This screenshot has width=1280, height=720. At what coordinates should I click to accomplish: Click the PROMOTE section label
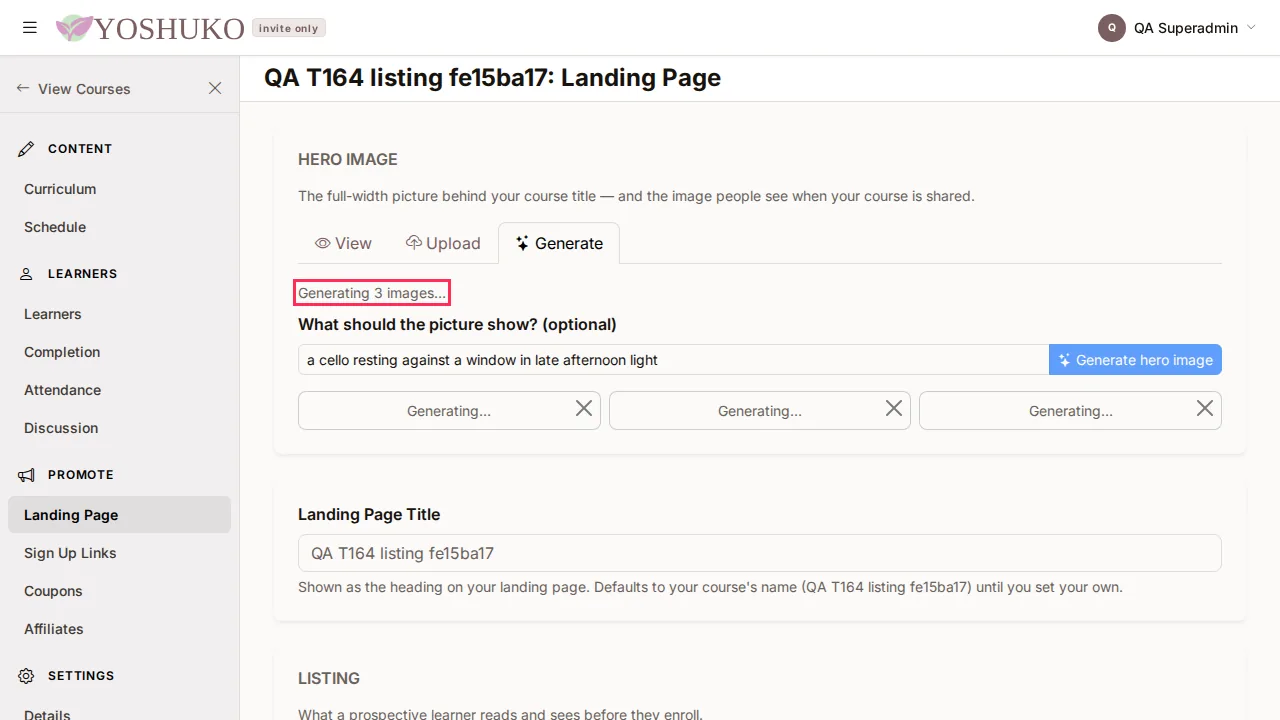[81, 475]
